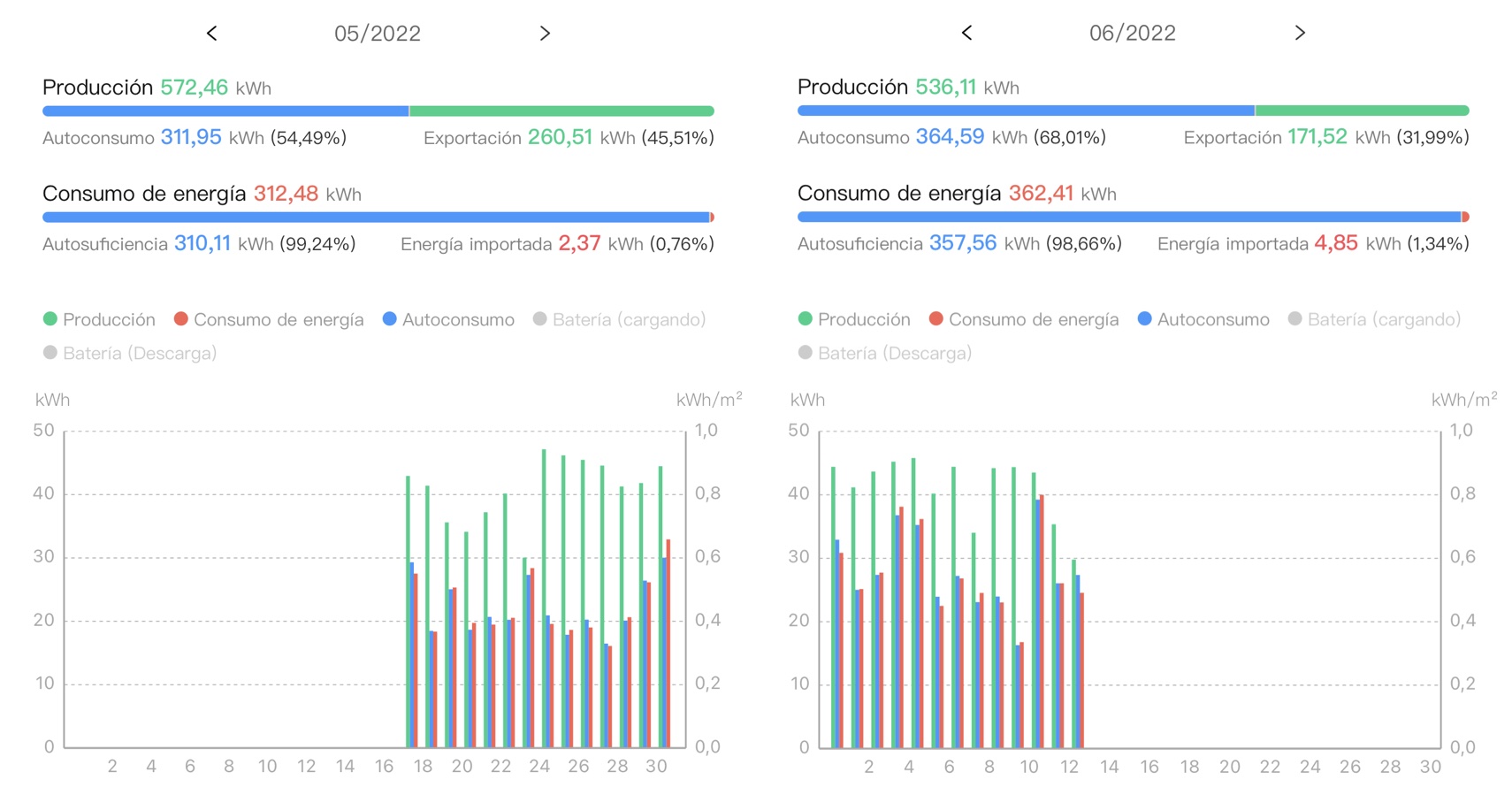The width and height of the screenshot is (1512, 787).
Task: Enable Batería (Descarga) in May legend
Action: tap(130, 353)
